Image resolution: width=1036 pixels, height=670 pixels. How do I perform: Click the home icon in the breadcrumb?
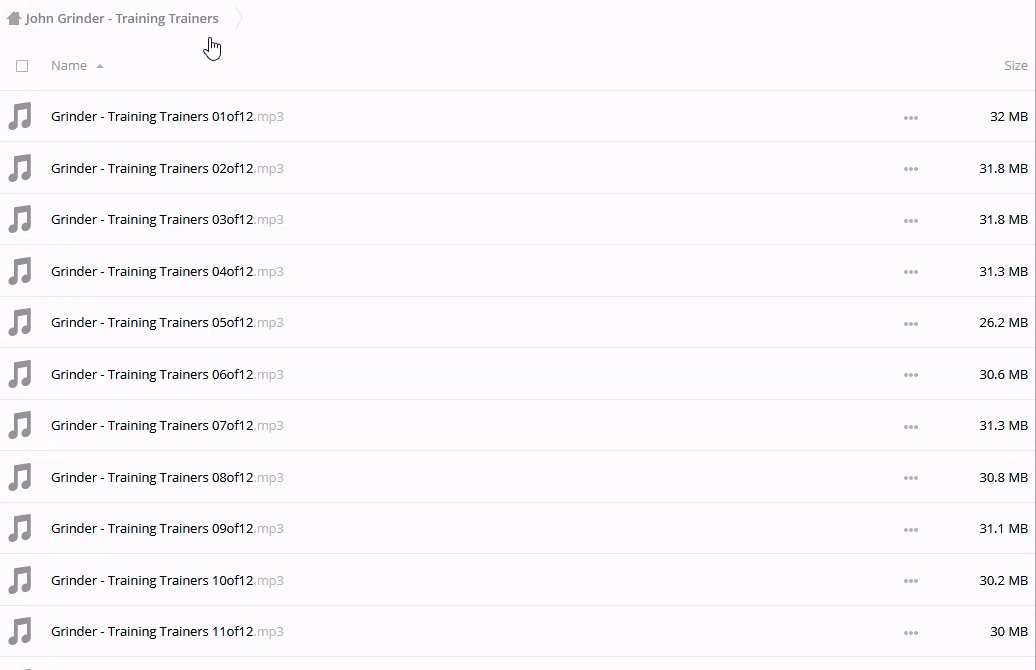pos(14,18)
